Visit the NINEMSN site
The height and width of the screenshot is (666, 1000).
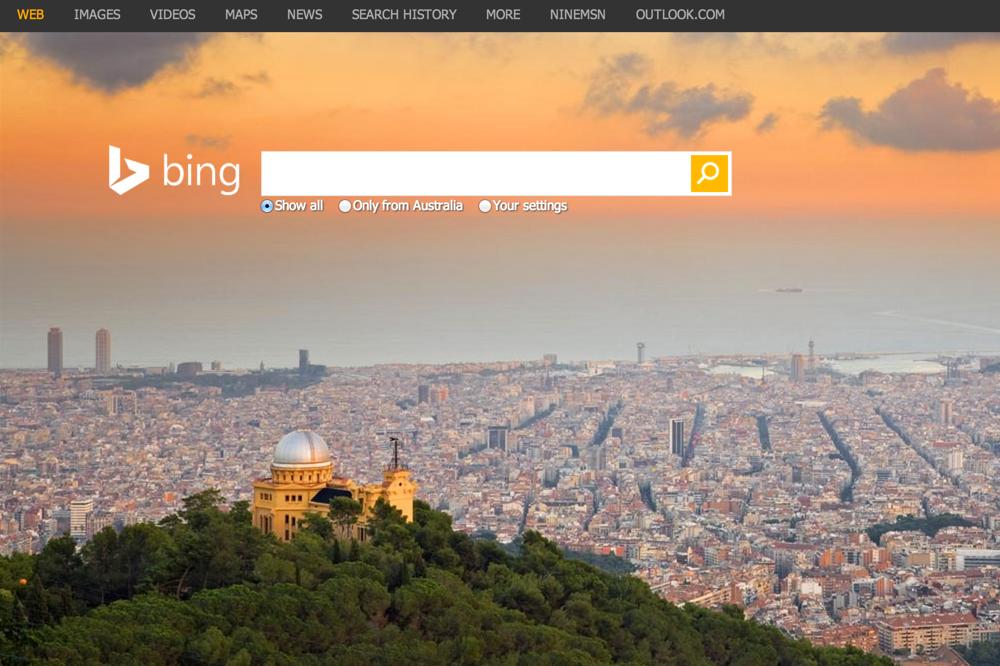(577, 15)
